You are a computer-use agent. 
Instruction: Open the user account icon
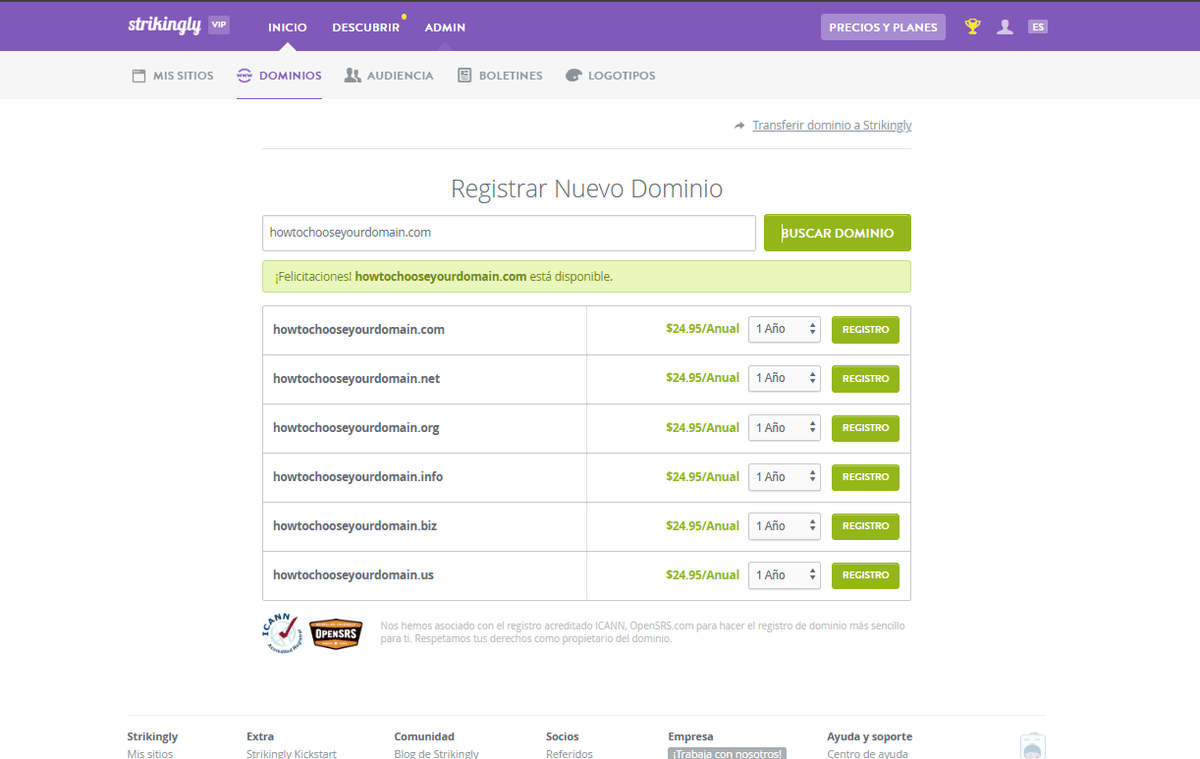[1005, 27]
